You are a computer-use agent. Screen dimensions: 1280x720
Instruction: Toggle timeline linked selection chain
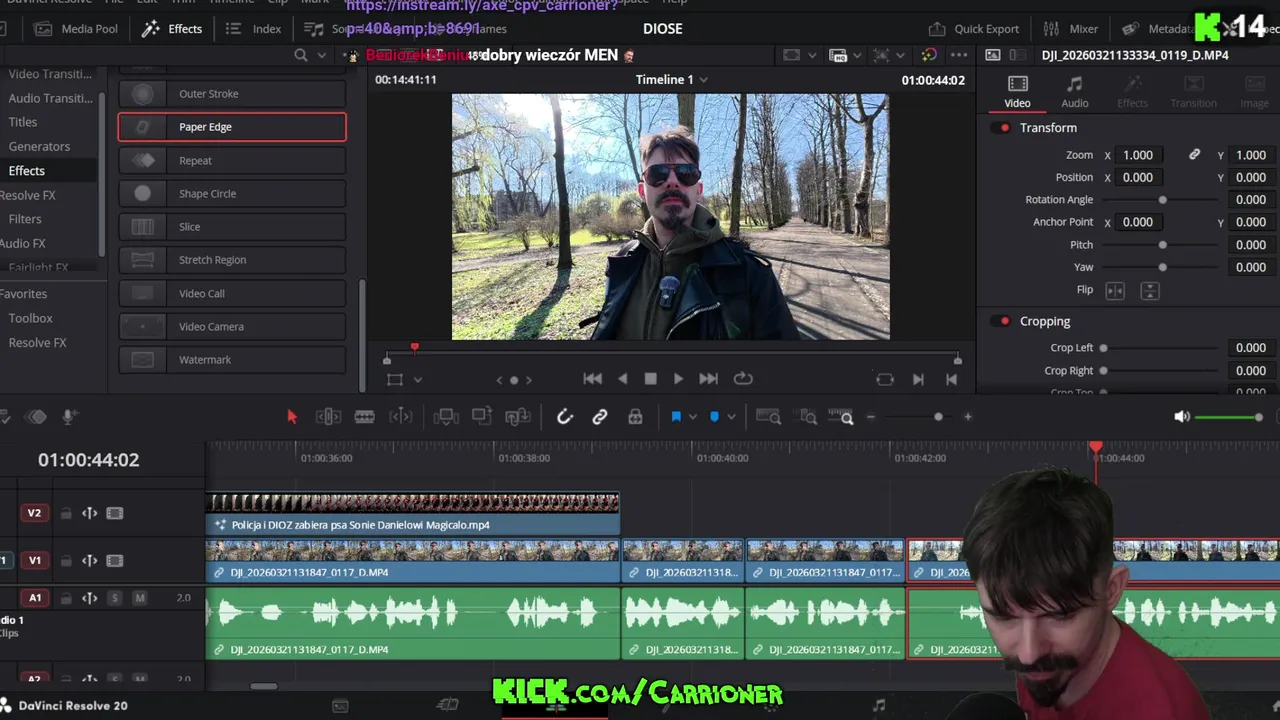coord(600,417)
